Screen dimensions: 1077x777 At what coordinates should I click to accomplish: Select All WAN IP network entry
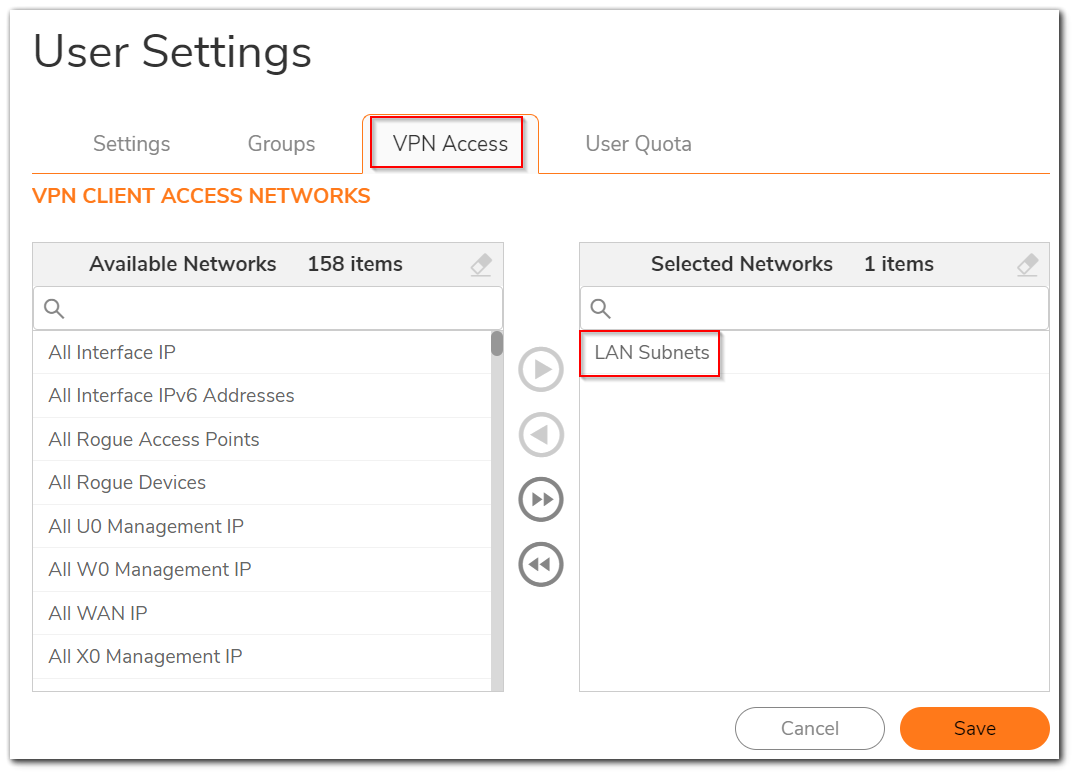pos(98,613)
